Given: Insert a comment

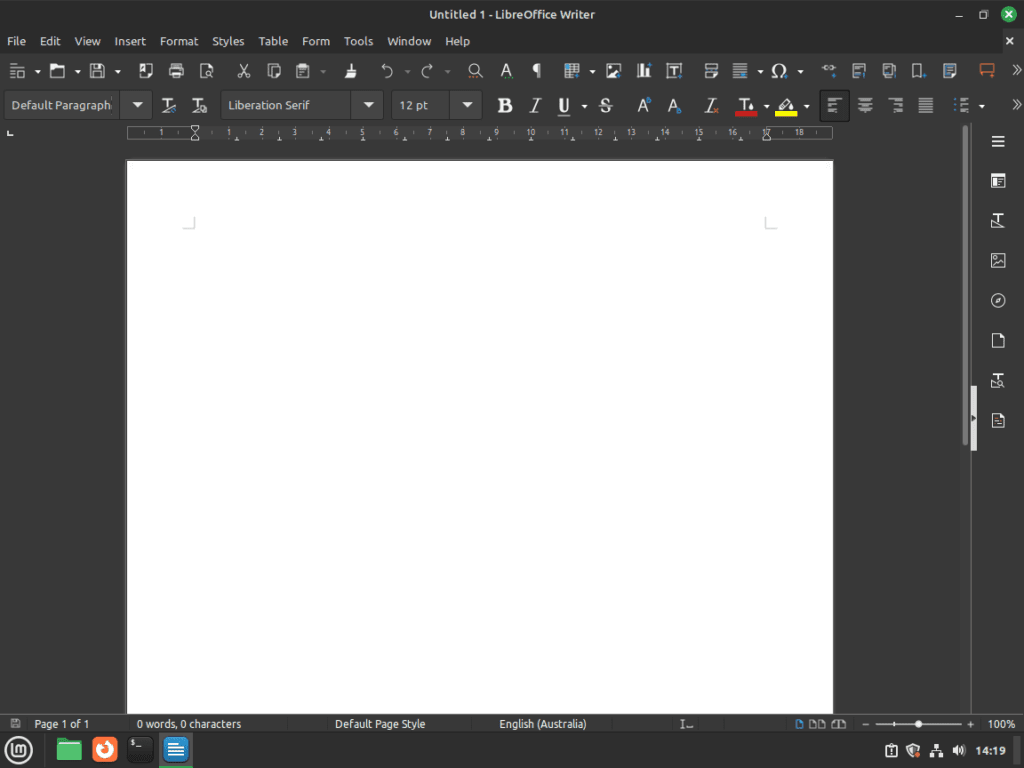Looking at the screenshot, I should (988, 69).
